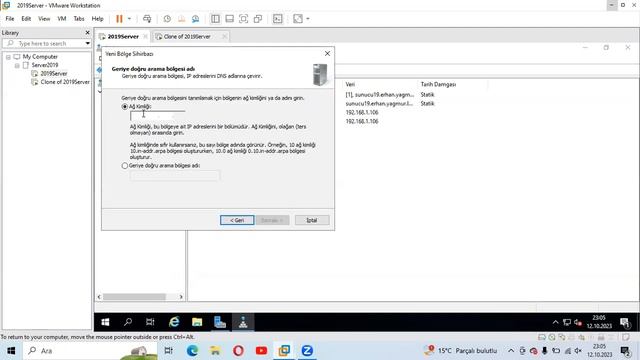Open Zoom on host taskbar
The width and height of the screenshot is (640, 360).
(x=307, y=351)
